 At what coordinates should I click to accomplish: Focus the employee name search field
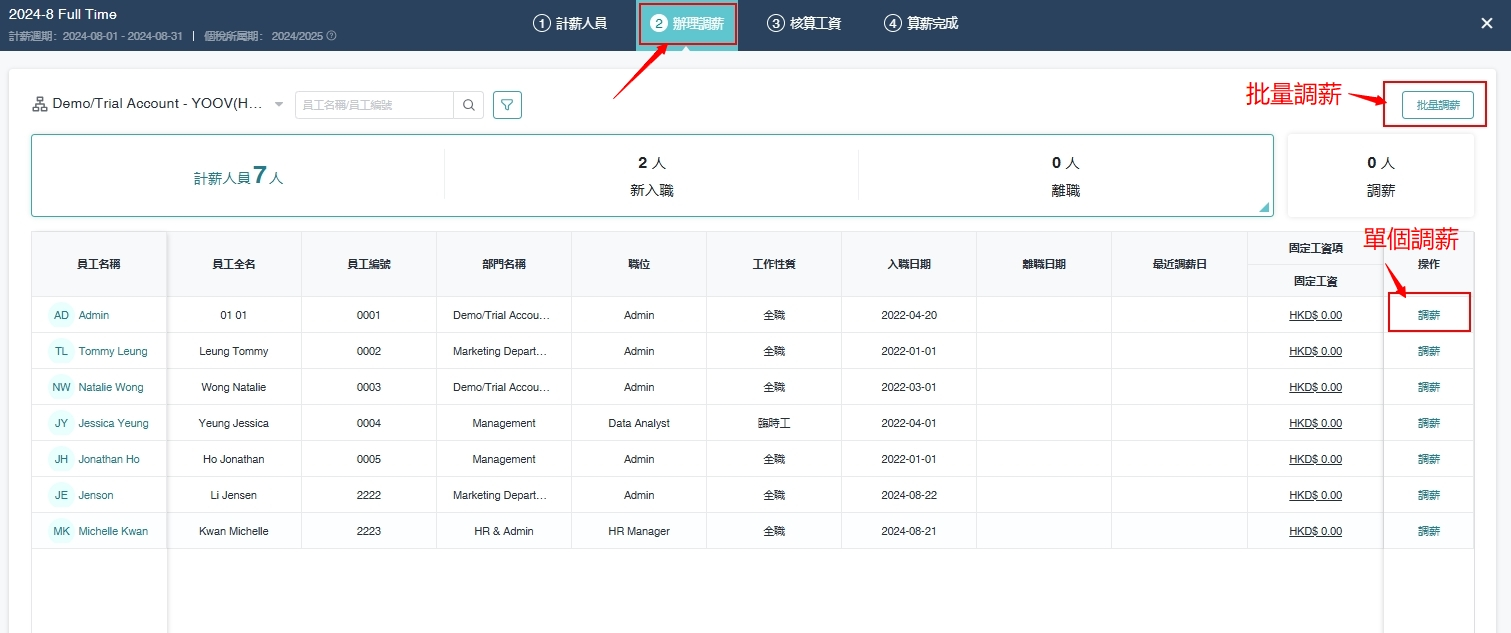pyautogui.click(x=375, y=105)
